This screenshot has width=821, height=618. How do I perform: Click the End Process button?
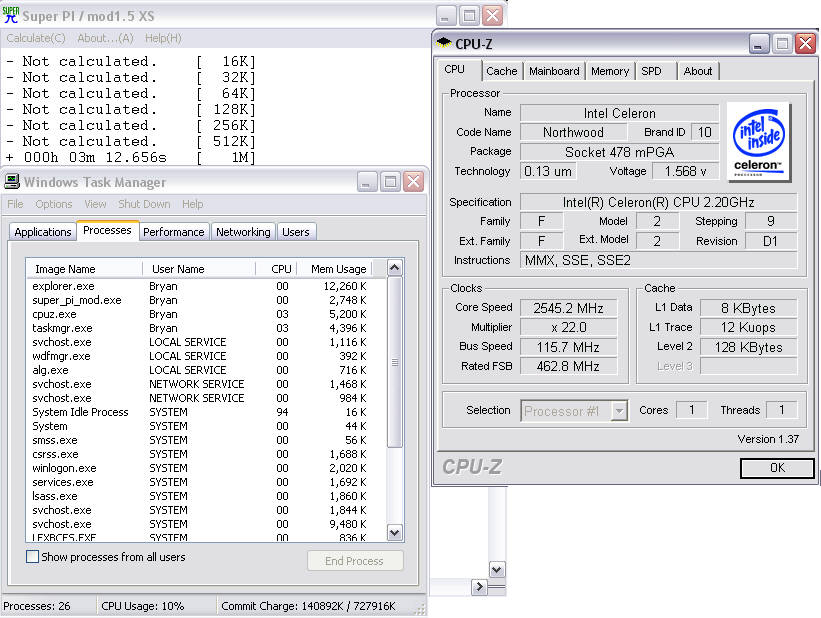(x=354, y=561)
